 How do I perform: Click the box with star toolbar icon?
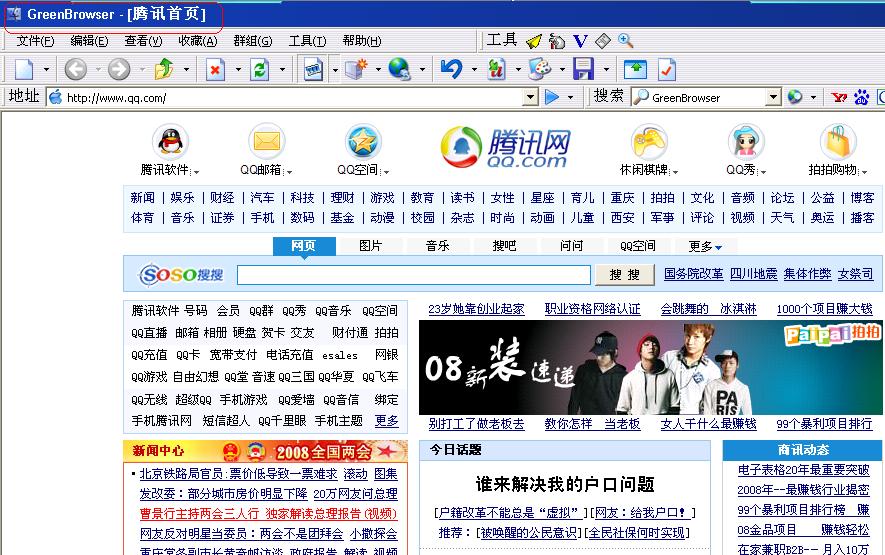(356, 69)
